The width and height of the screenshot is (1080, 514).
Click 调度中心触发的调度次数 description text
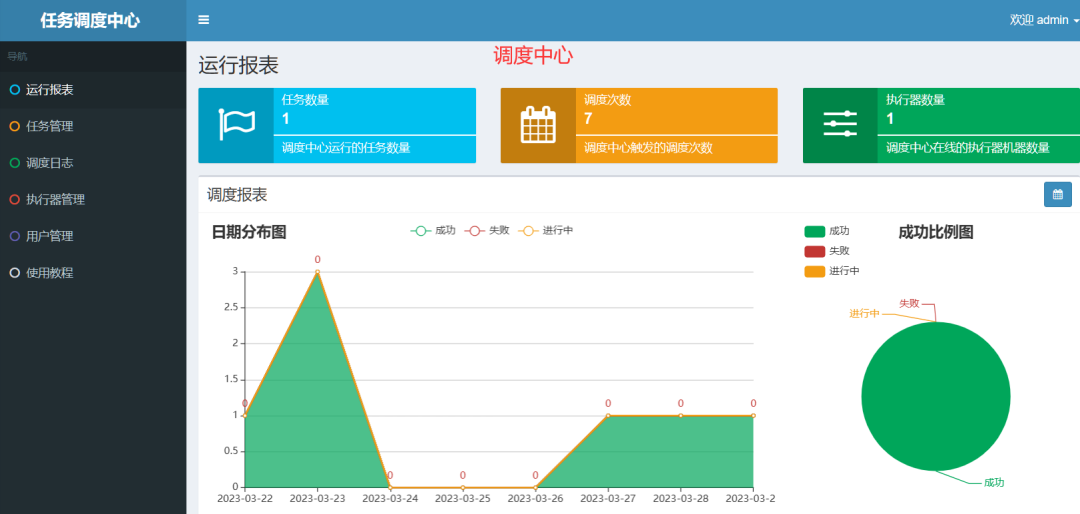point(648,147)
